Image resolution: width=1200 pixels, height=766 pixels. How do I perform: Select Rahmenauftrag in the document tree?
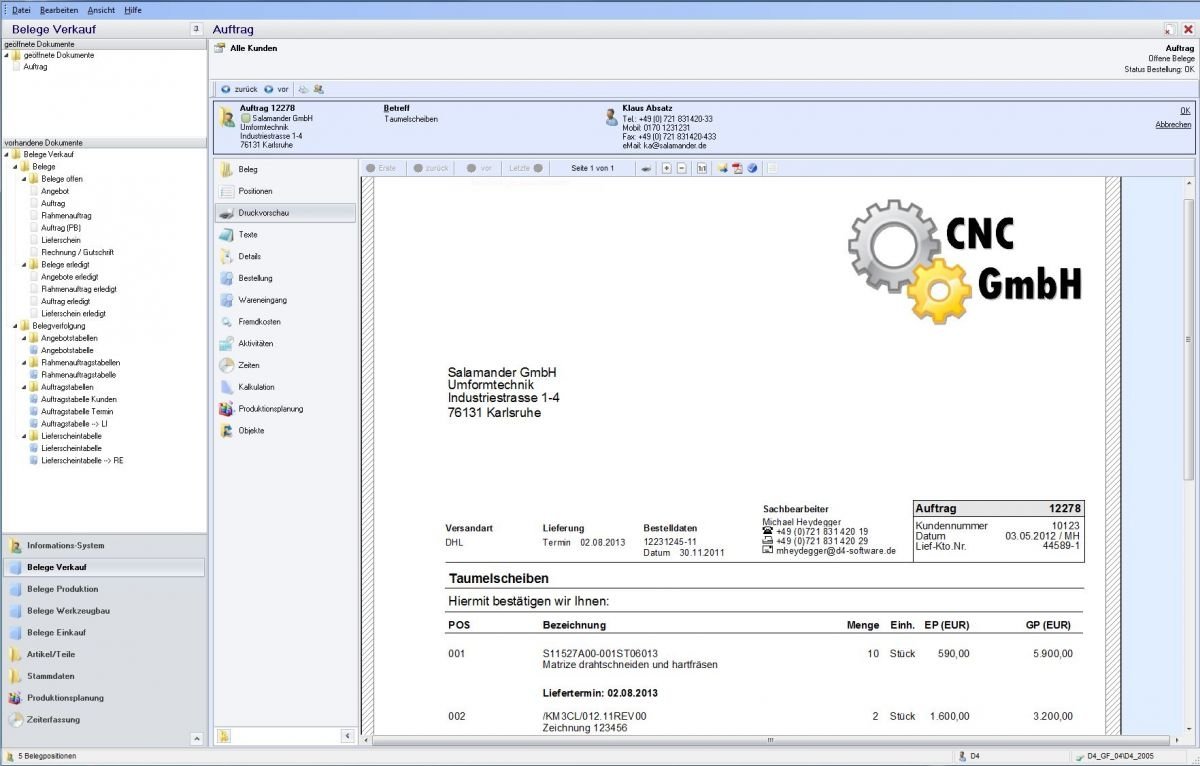point(66,216)
